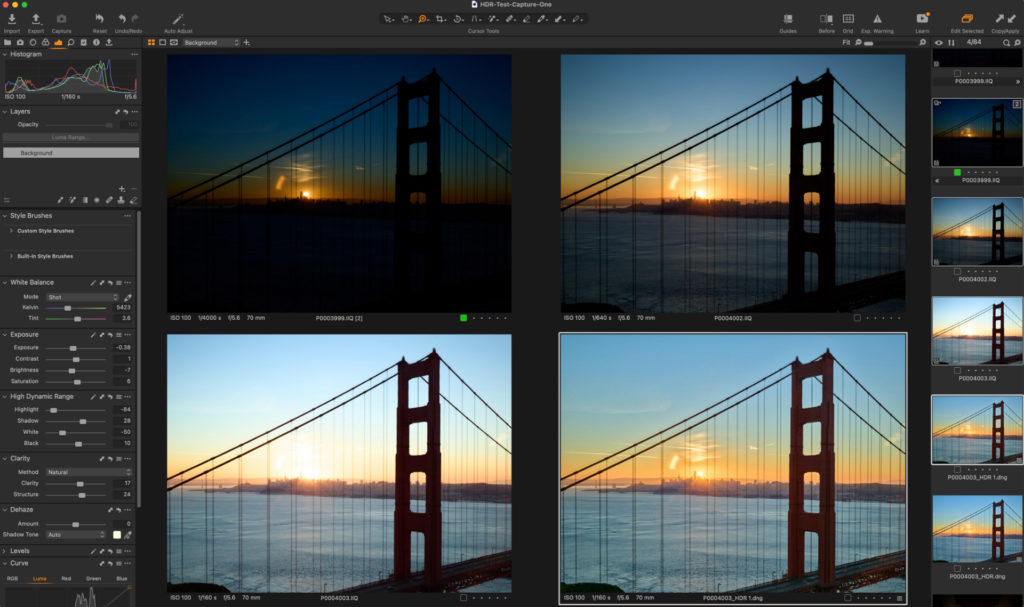Expand Custom Style Brushes group
This screenshot has height=607, width=1024.
click(11, 231)
